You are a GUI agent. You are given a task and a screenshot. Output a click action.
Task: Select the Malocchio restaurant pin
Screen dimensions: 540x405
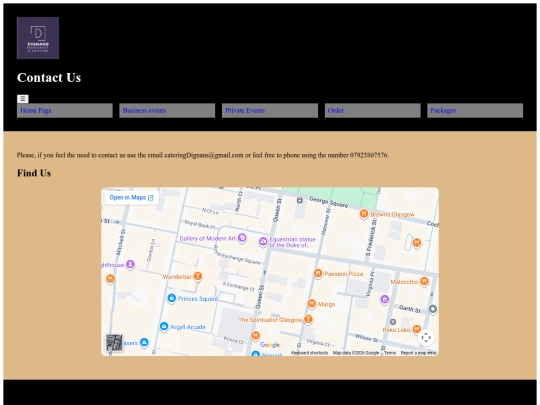[x=424, y=281]
